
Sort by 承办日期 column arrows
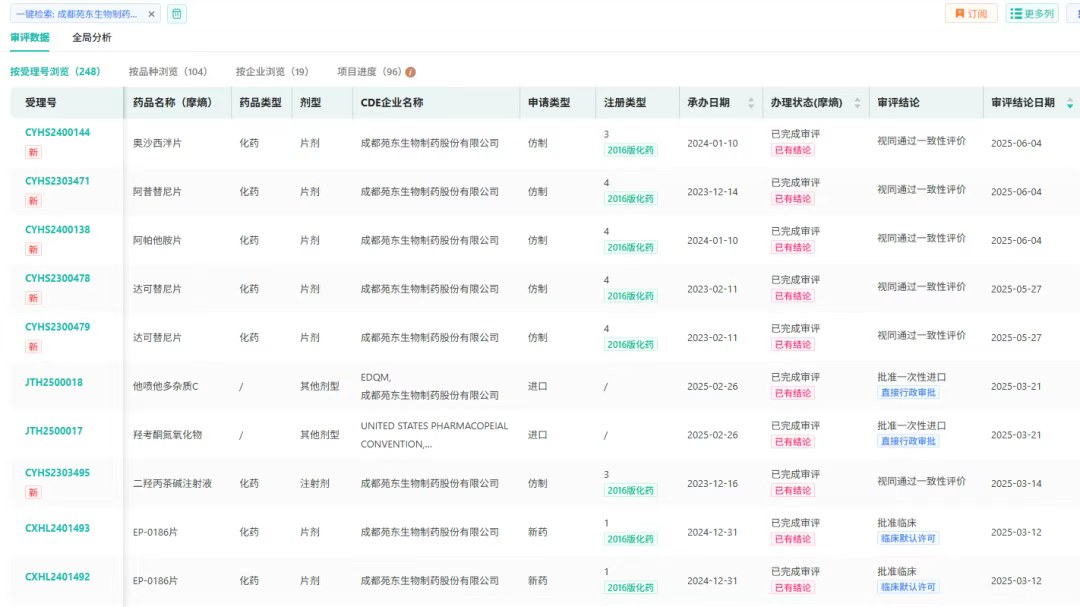click(751, 103)
